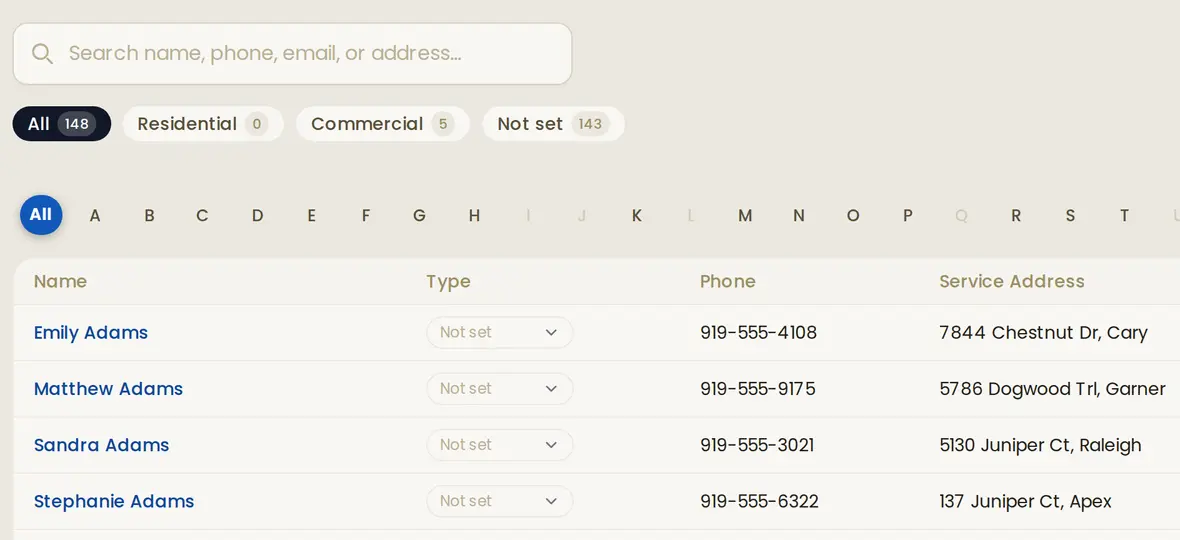
Task: Jump to names starting with S
Action: coord(1070,216)
